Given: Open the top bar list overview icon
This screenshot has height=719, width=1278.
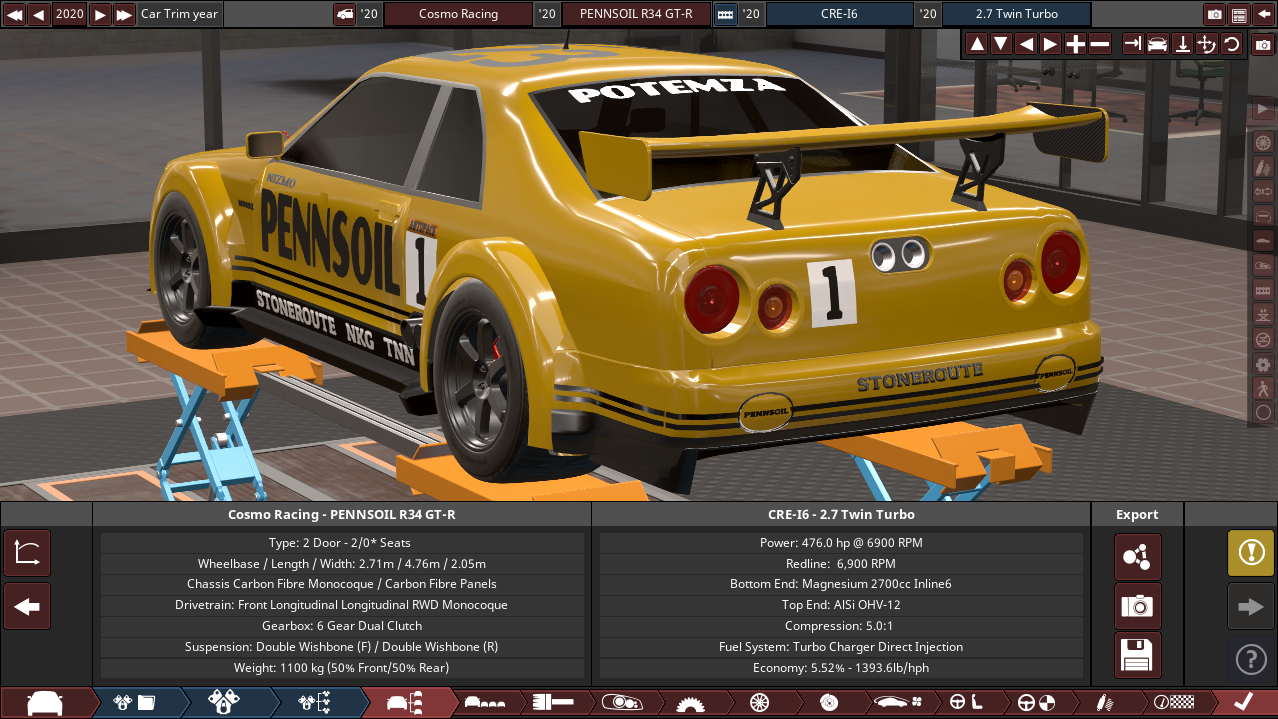Looking at the screenshot, I should (x=1239, y=14).
